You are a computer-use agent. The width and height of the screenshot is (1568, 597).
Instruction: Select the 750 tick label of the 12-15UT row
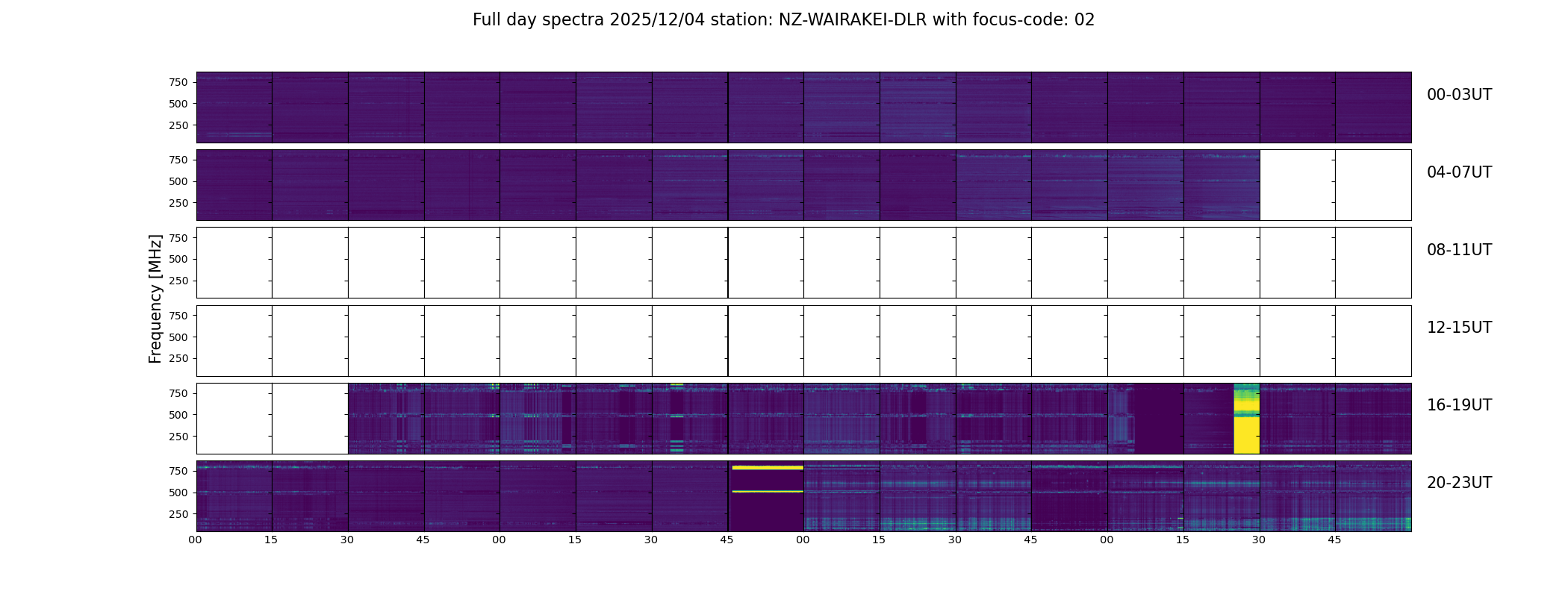178,316
